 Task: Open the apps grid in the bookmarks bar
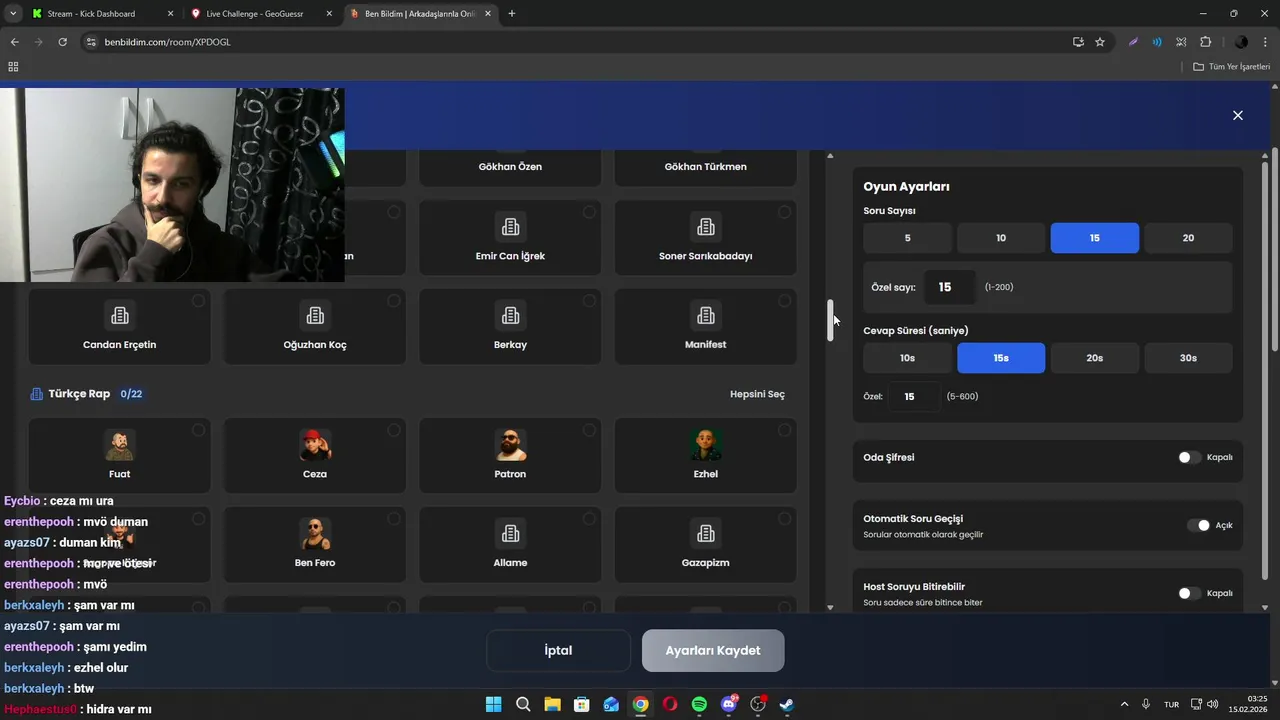[13, 67]
